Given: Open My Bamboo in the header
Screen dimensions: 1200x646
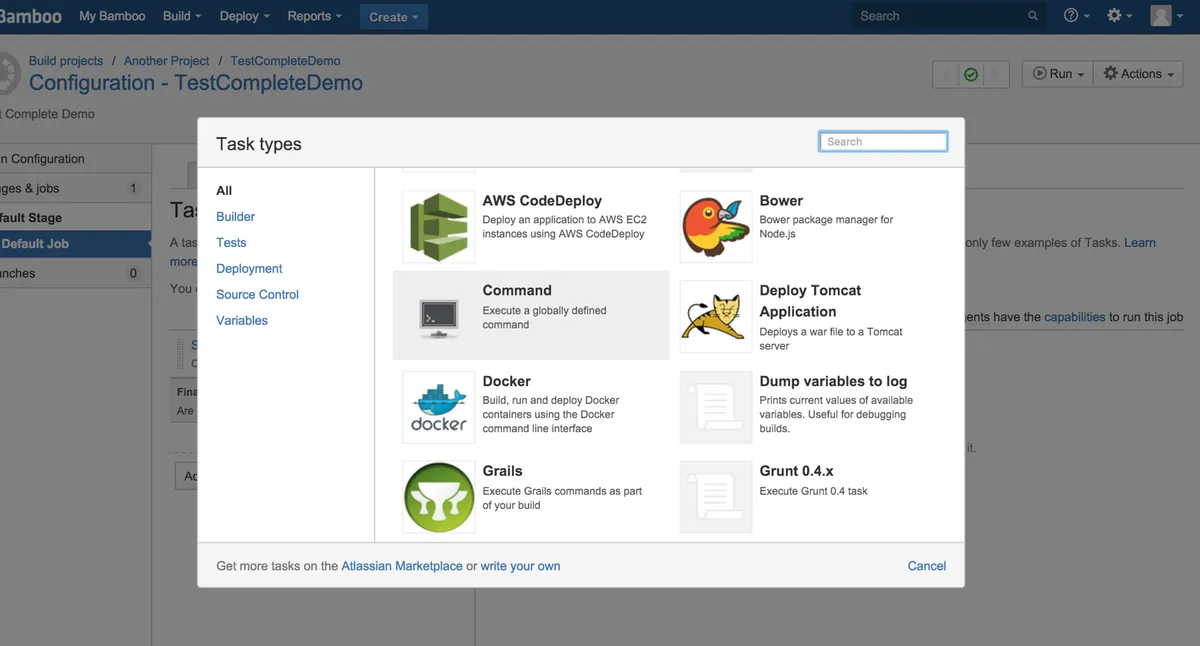Looking at the screenshot, I should 112,16.
